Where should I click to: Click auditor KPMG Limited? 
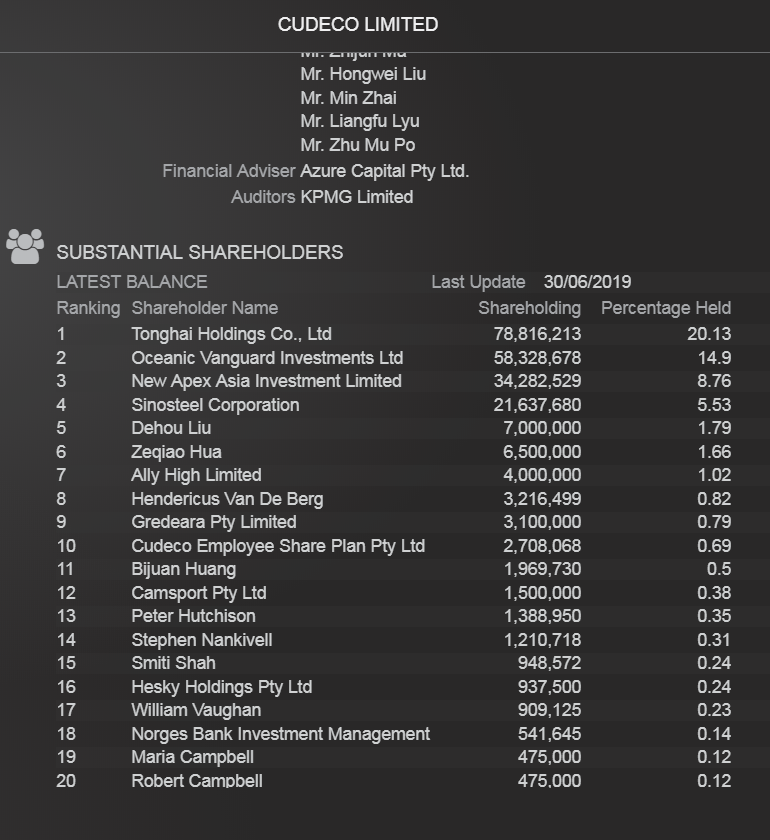click(357, 197)
